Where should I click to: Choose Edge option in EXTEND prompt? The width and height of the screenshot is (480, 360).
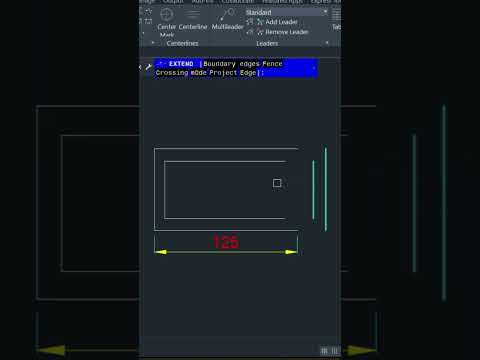[248, 73]
